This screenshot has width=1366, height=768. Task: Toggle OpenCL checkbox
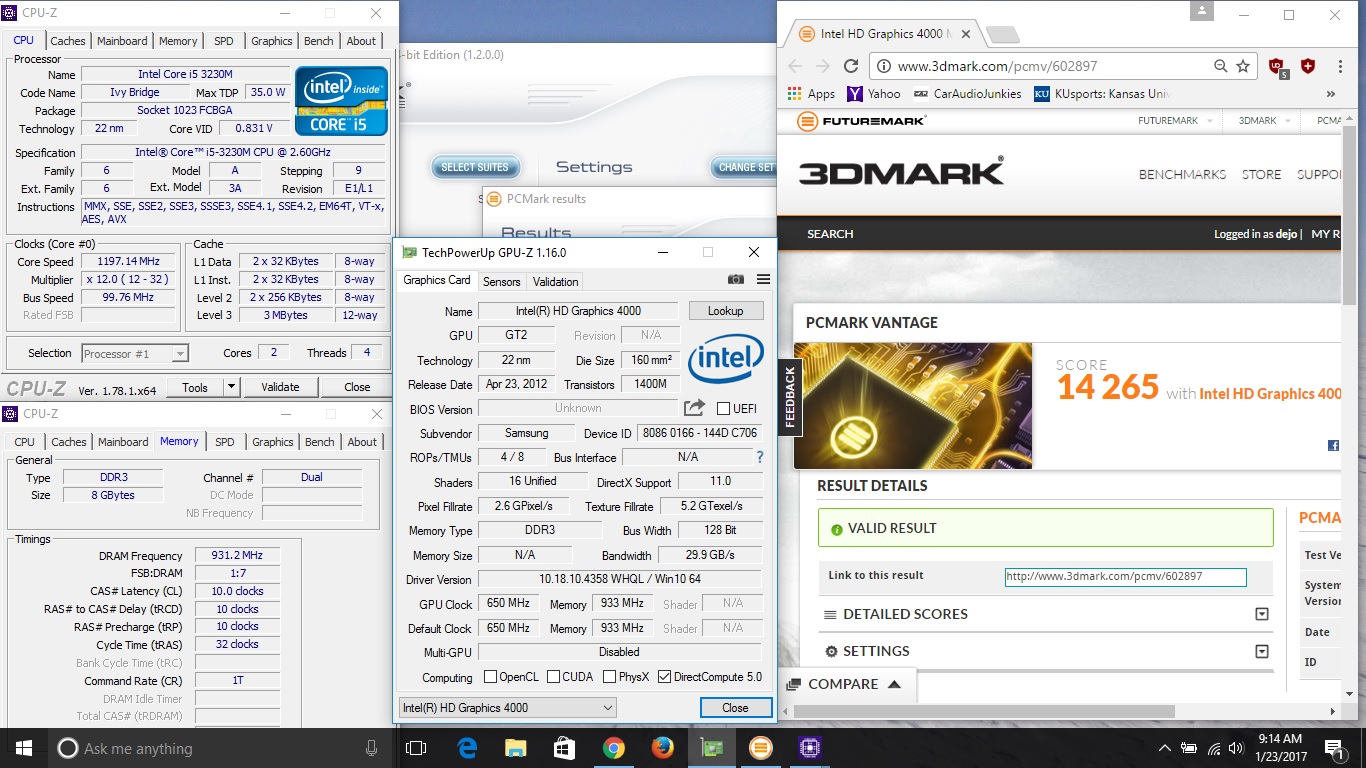click(x=490, y=677)
